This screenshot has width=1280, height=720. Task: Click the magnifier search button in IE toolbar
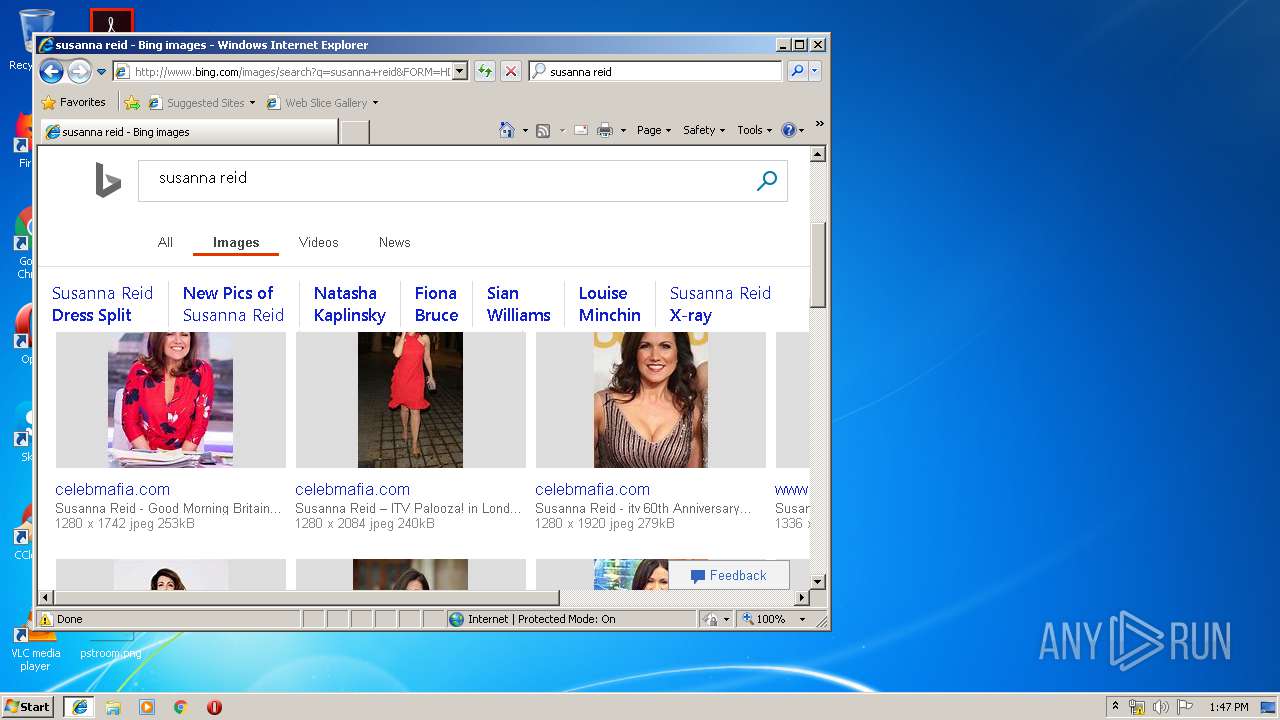(x=796, y=71)
